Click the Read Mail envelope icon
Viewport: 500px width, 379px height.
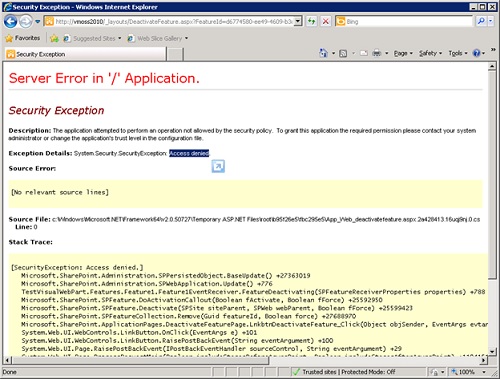(364, 53)
